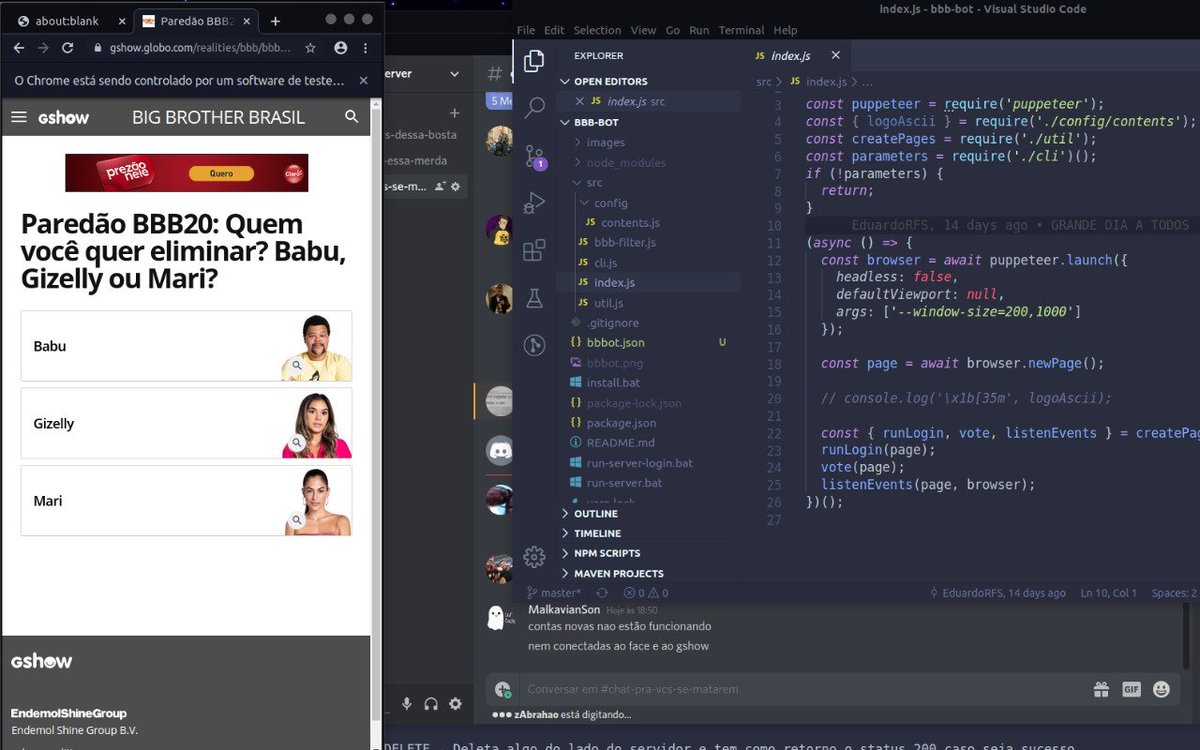Open Chrome hamburger menu on gshow page
This screenshot has height=750, width=1200.
[x=18, y=117]
